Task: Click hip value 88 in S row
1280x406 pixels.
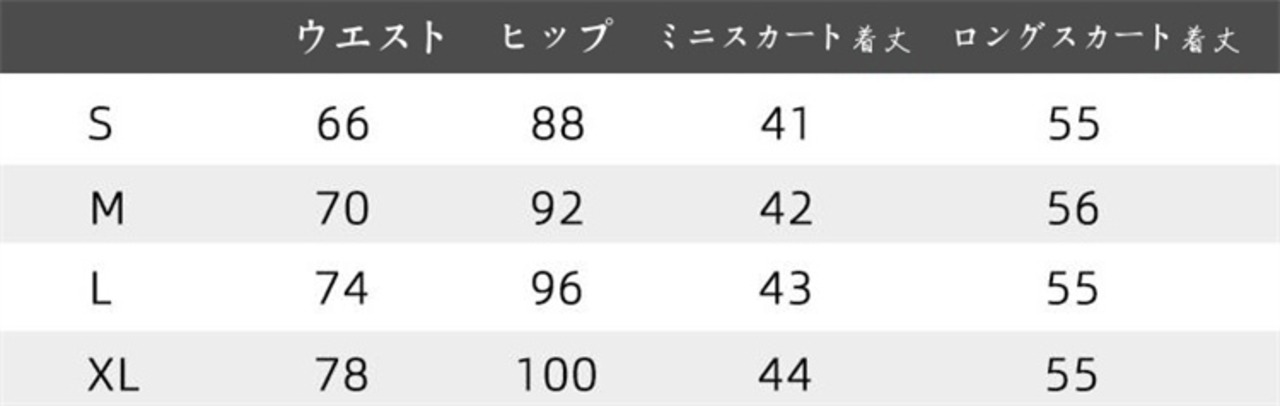Action: [557, 125]
